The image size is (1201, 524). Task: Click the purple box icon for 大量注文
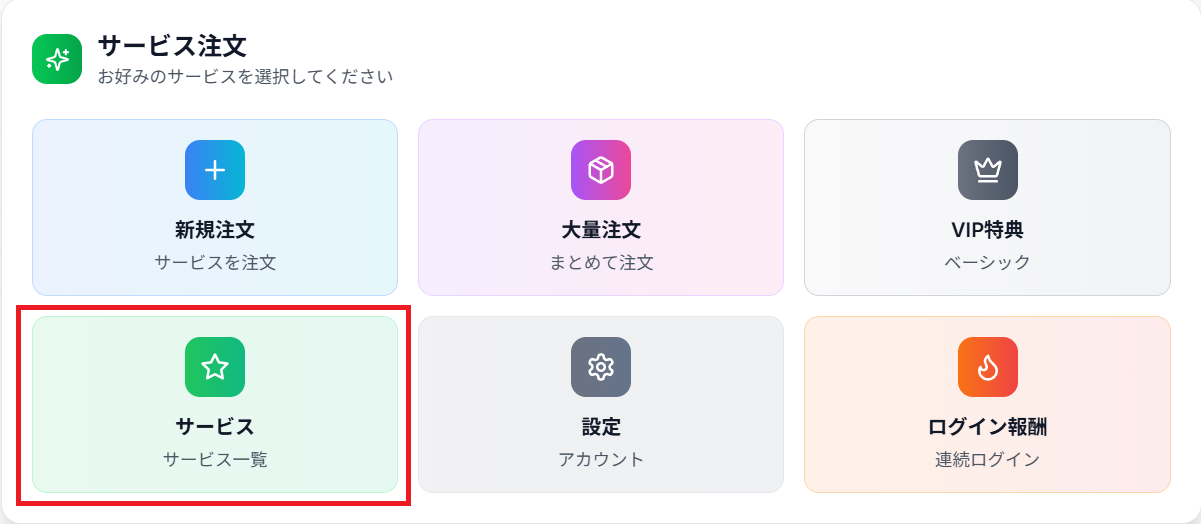tap(601, 170)
